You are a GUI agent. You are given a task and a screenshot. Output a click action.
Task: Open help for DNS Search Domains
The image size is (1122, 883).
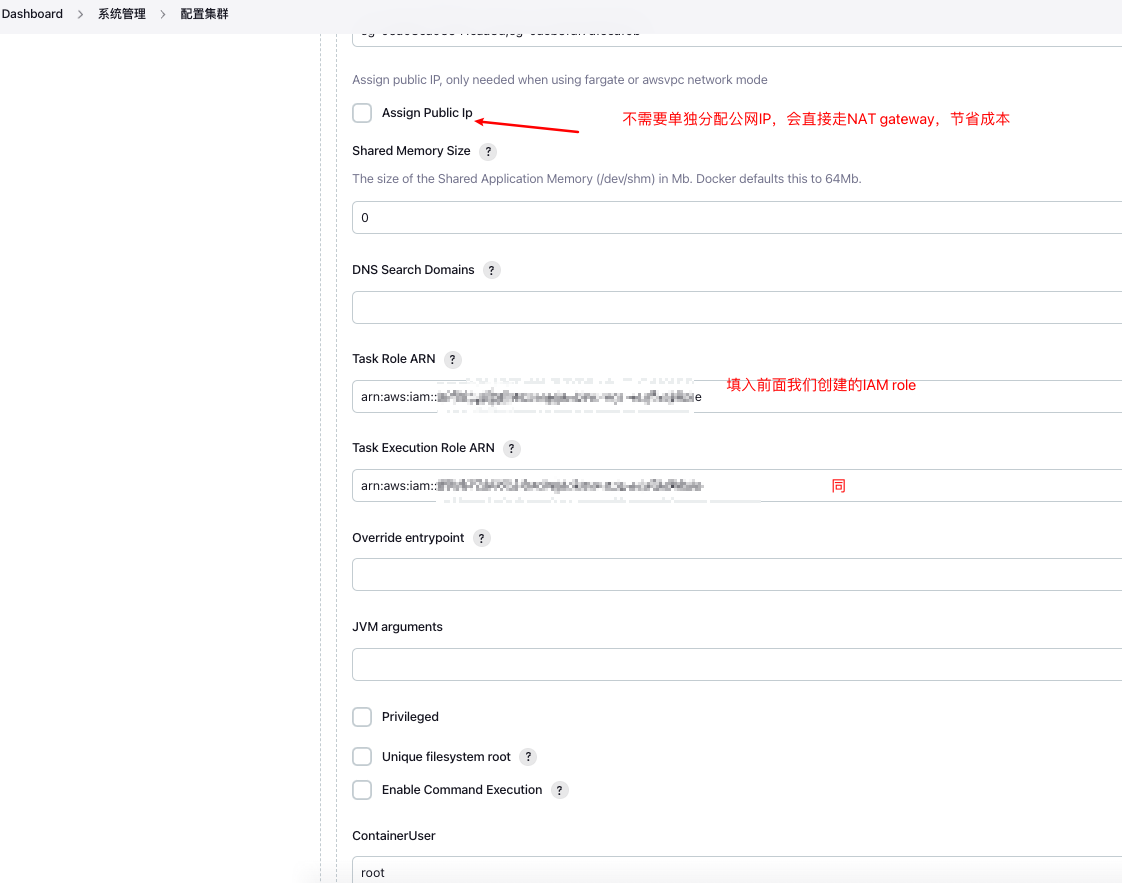click(491, 270)
